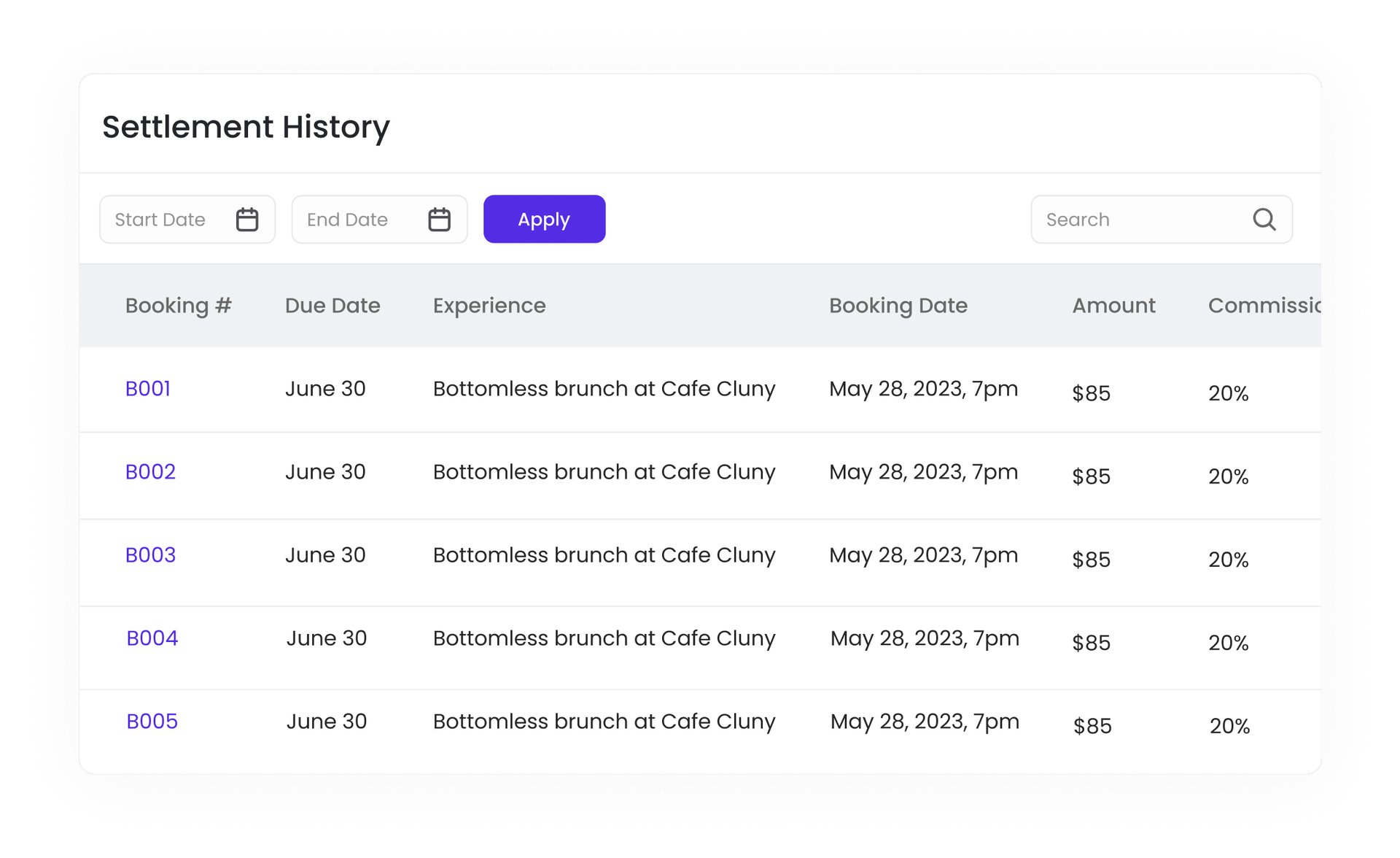Click the Amount column header
Screen dimensions: 1400x858
pos(1113,306)
